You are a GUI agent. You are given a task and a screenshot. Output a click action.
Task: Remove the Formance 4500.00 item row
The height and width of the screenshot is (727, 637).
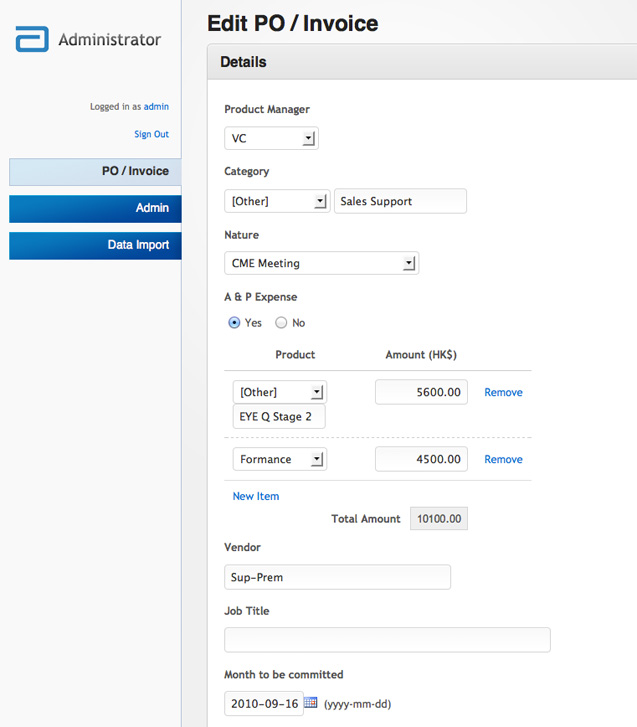[503, 459]
